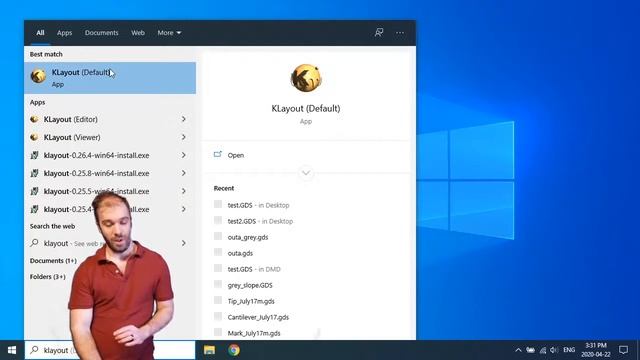This screenshot has width=640, height=360.
Task: Open recent file Cantilever_July17.gds
Action: coord(258,317)
